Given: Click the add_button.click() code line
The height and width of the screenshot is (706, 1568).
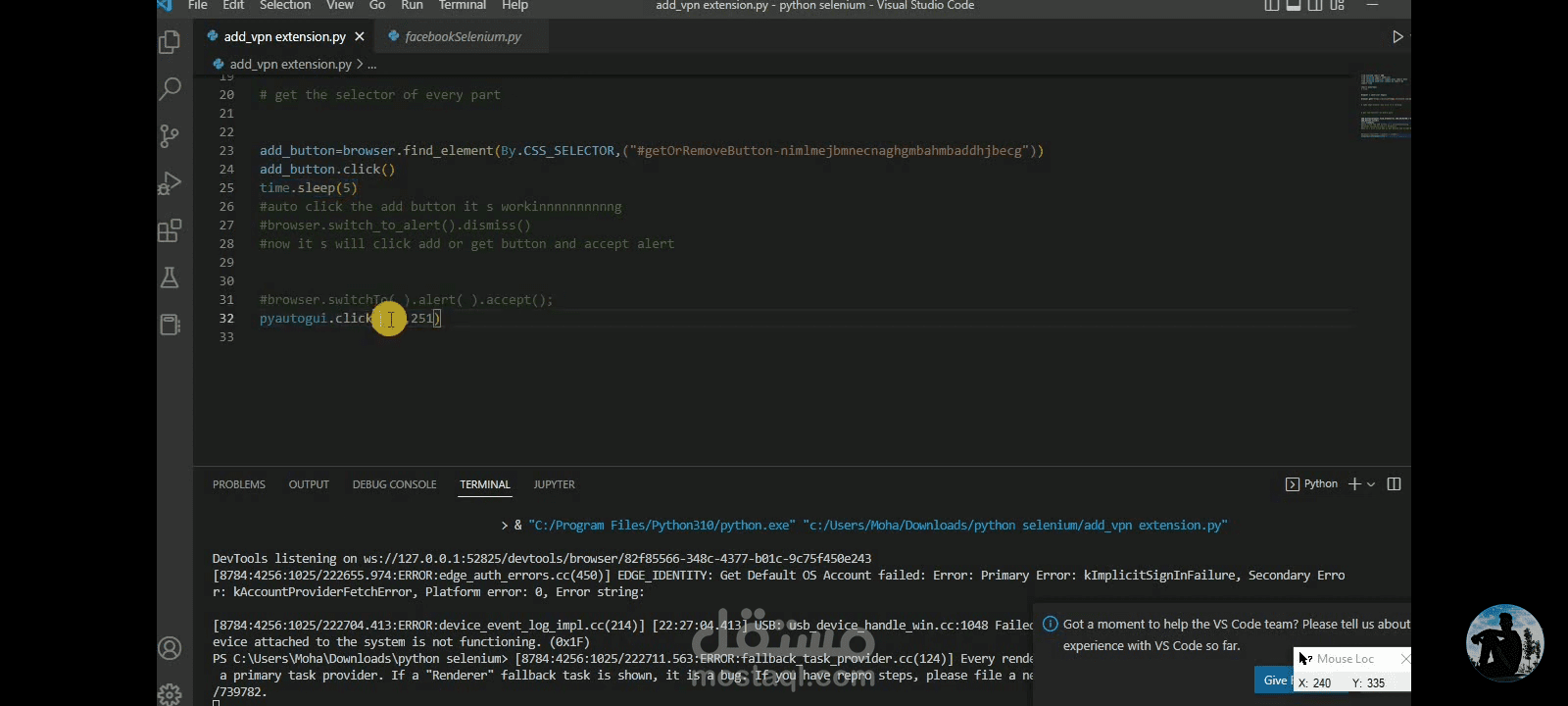Looking at the screenshot, I should click(x=327, y=169).
